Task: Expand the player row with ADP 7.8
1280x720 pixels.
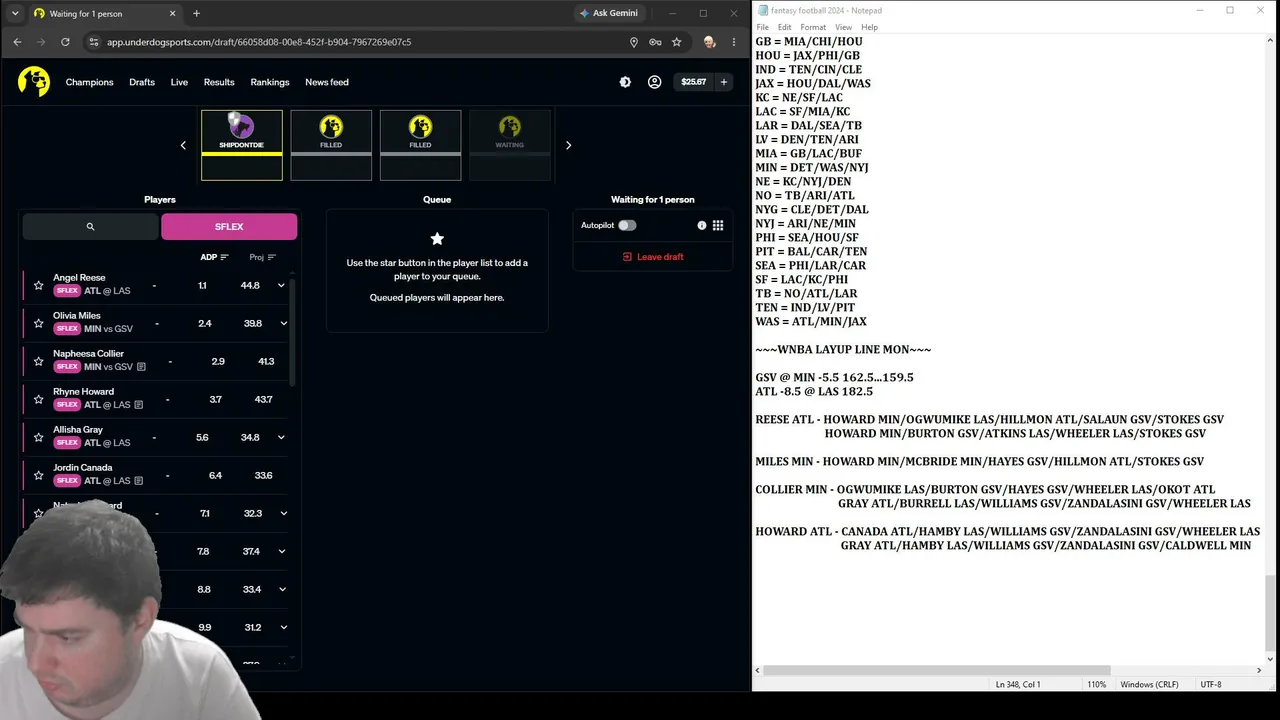Action: (x=283, y=551)
